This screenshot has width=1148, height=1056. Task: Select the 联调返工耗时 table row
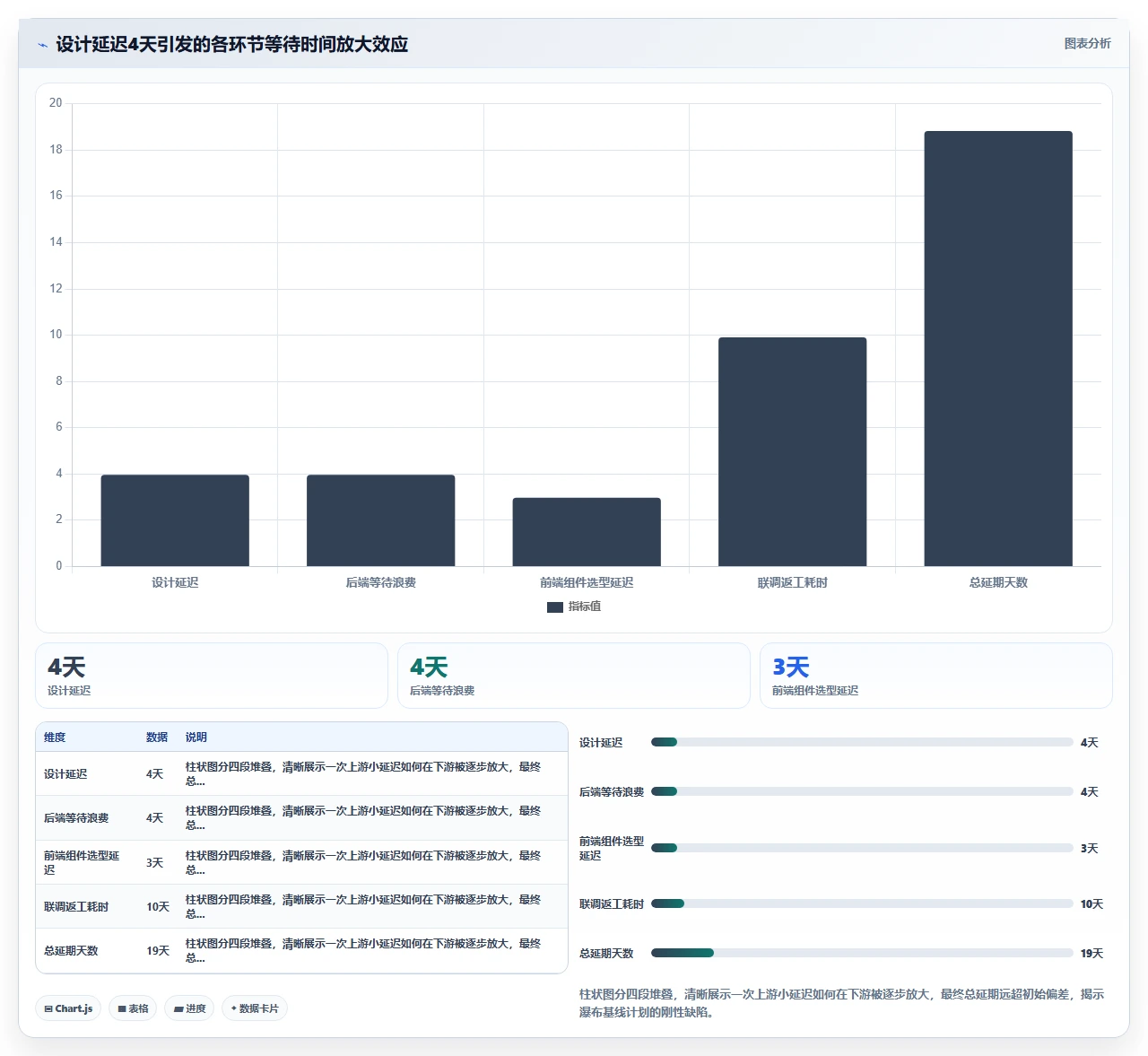click(x=301, y=906)
